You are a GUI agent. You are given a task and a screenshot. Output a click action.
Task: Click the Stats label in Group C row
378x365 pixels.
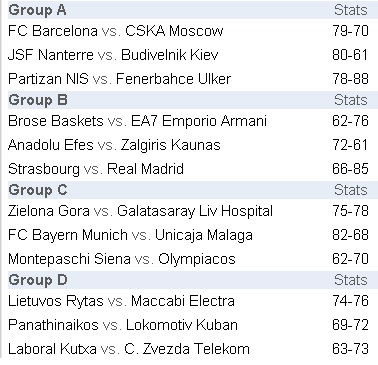(351, 190)
